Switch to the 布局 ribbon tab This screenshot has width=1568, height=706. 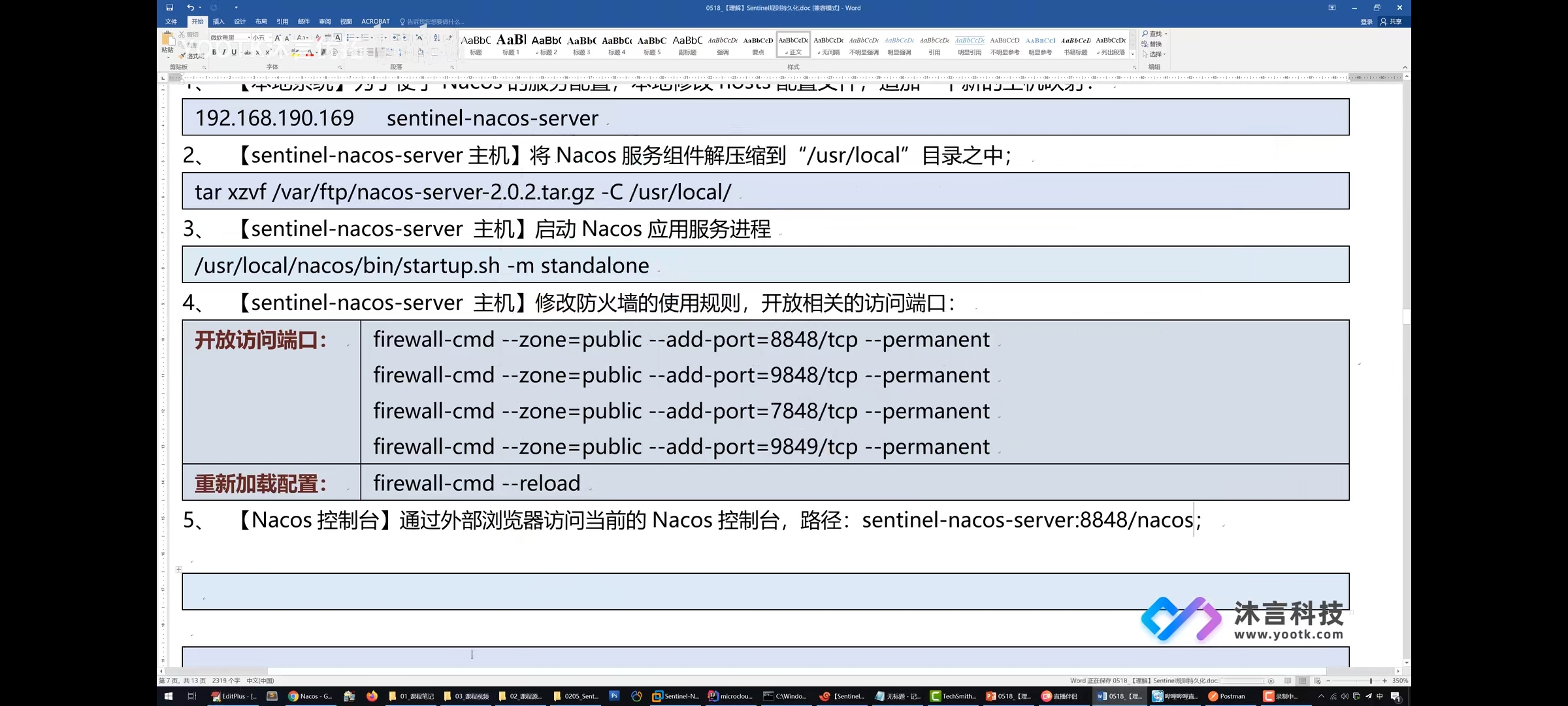point(261,22)
